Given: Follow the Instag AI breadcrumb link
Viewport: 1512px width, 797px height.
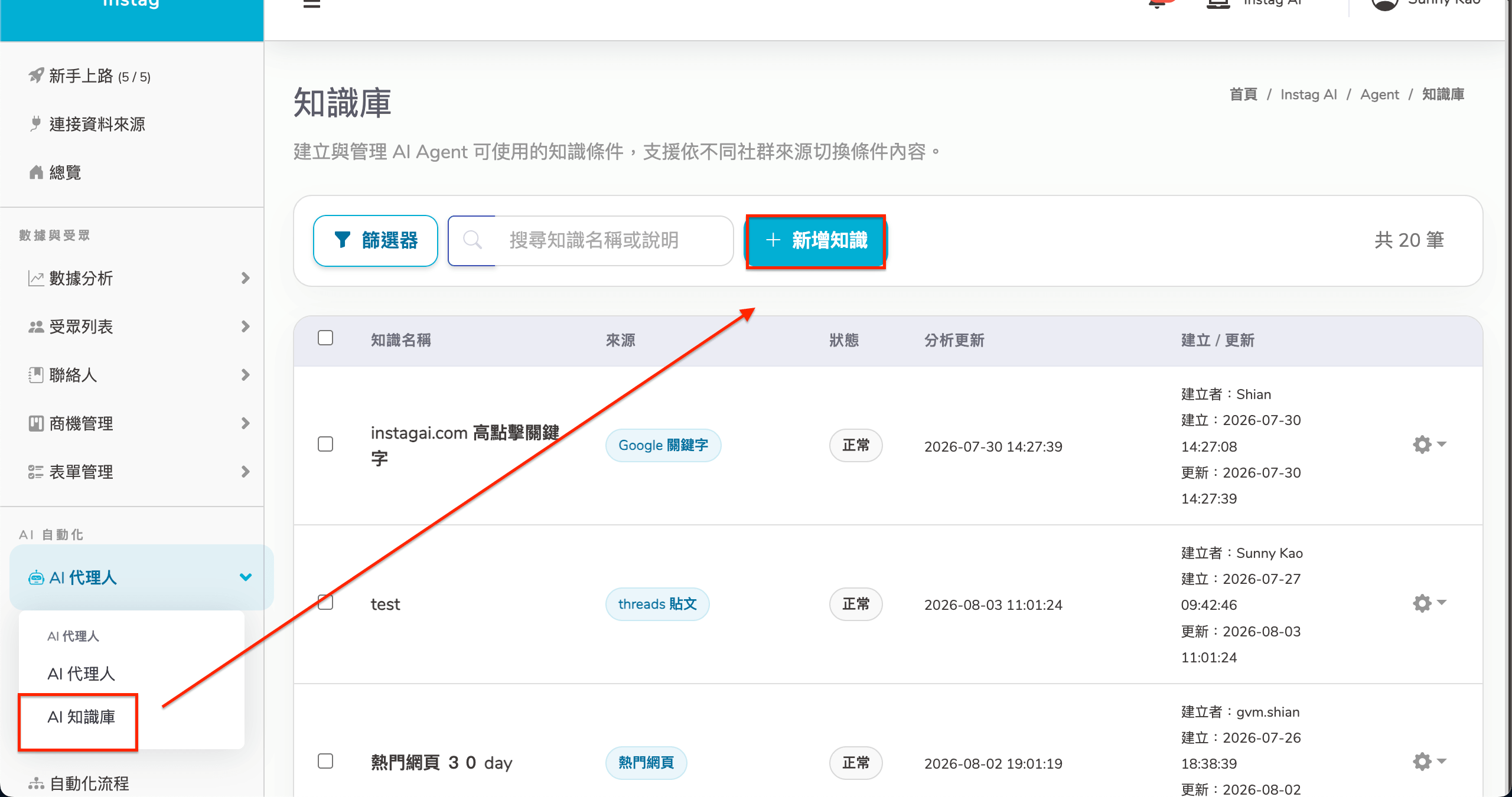Looking at the screenshot, I should click(x=1308, y=94).
